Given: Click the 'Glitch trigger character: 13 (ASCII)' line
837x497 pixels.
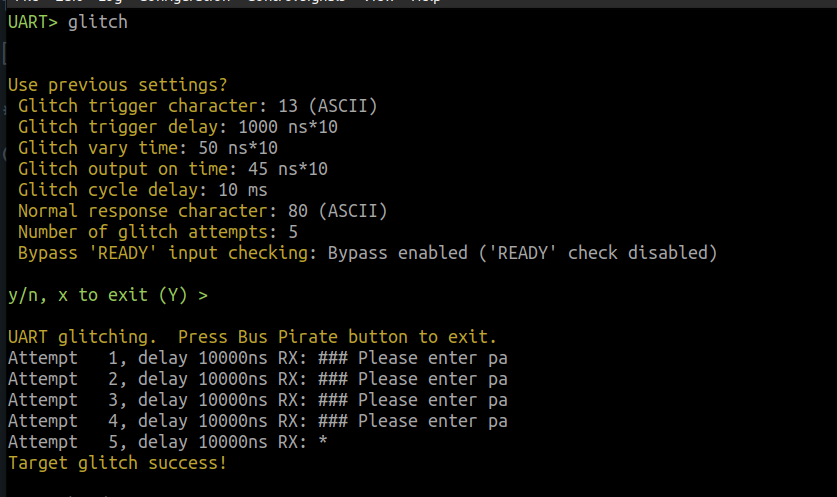Looking at the screenshot, I should [198, 106].
